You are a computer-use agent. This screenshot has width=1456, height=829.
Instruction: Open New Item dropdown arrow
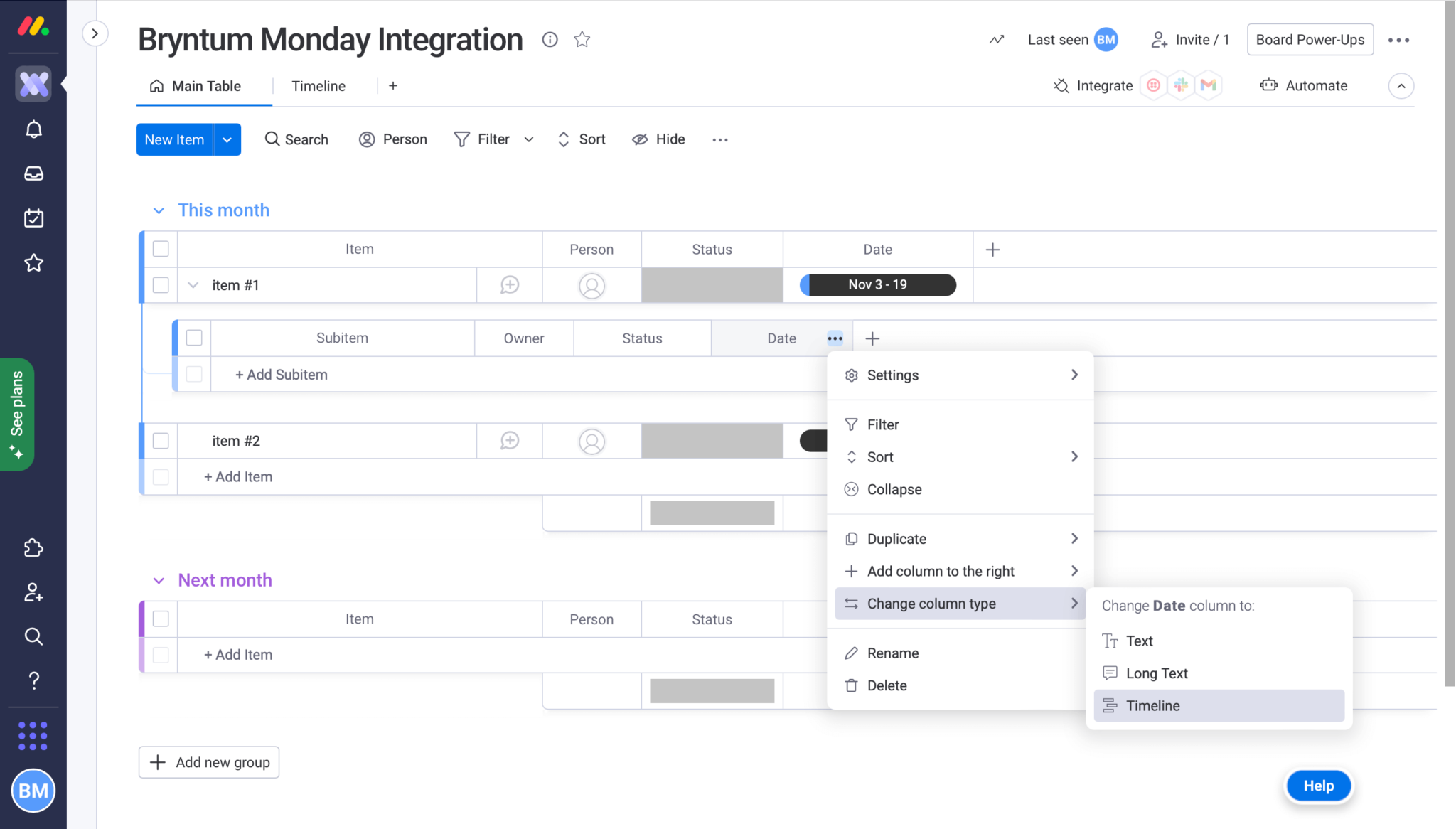point(227,139)
